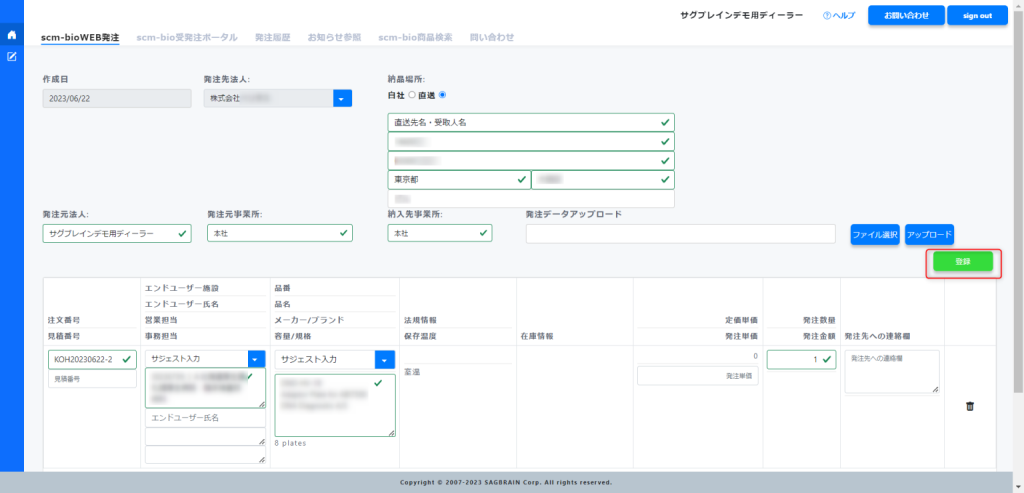Click the 発注先への連絡欄 text area
Viewport: 1024px width, 493px height.
click(892, 371)
